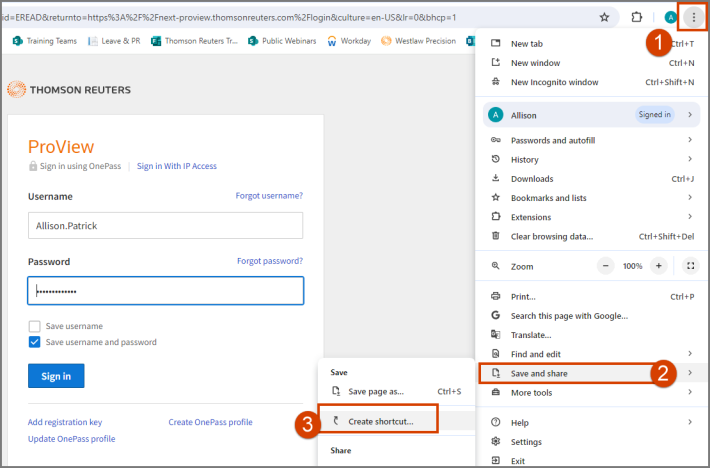Select Exit from the menu
This screenshot has height=468, width=710.
click(x=592, y=461)
